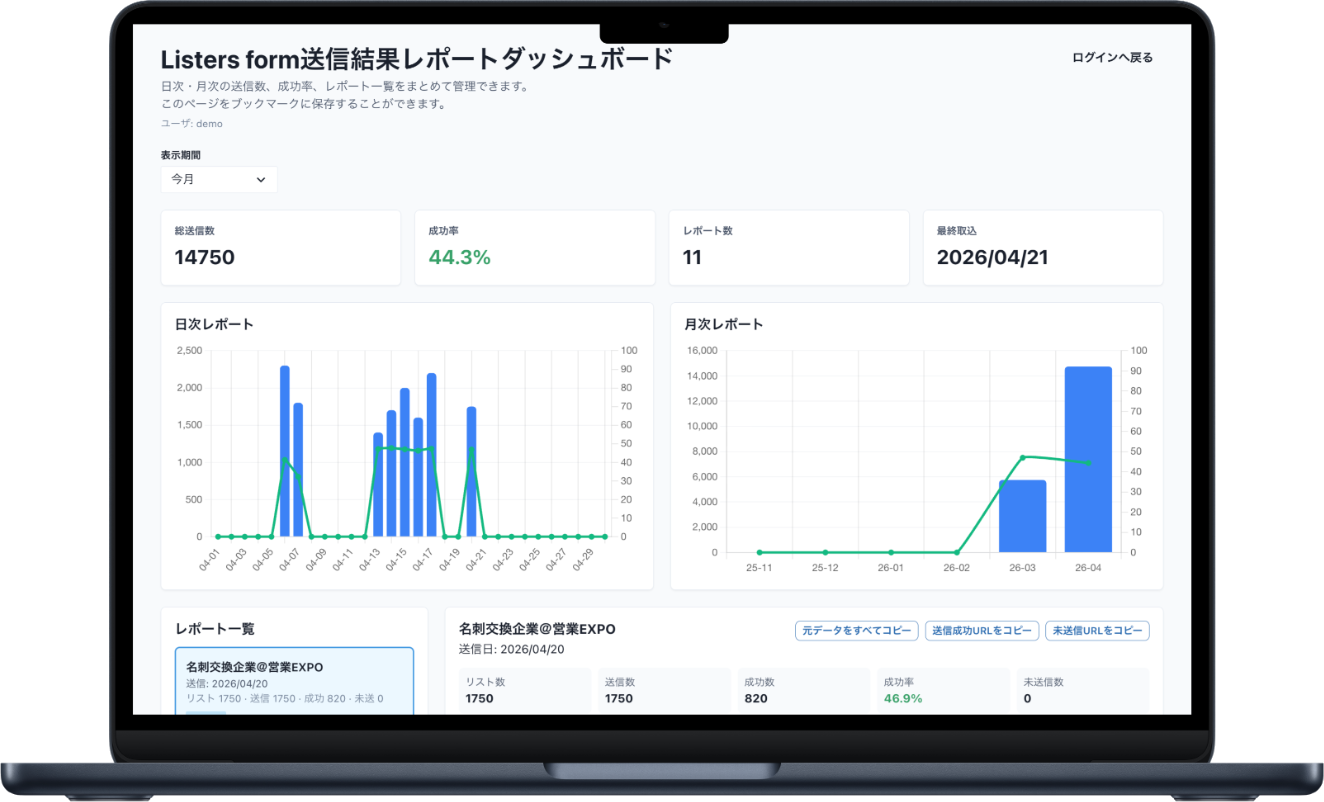
Task: Click 未送信URLをコピー button
Action: [1097, 631]
